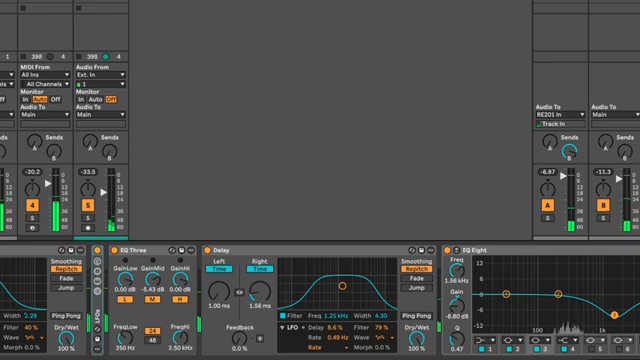The height and width of the screenshot is (360, 640).
Task: Open the All Channels dropdown
Action: point(45,84)
